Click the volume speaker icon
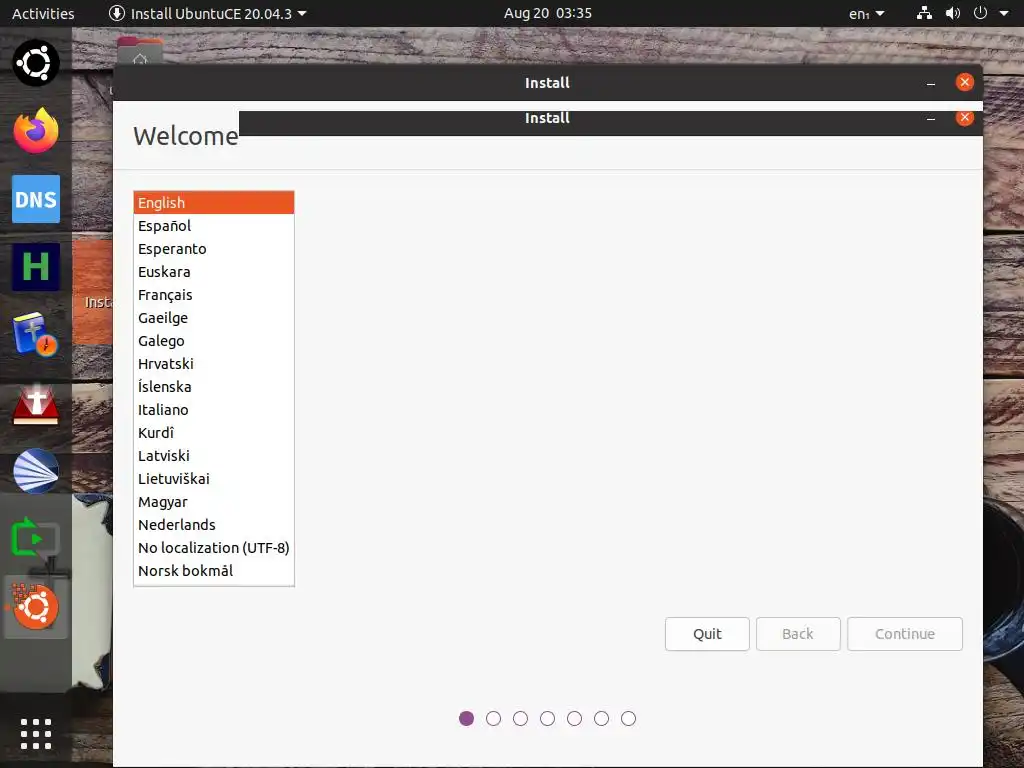The width and height of the screenshot is (1024, 768). point(953,13)
